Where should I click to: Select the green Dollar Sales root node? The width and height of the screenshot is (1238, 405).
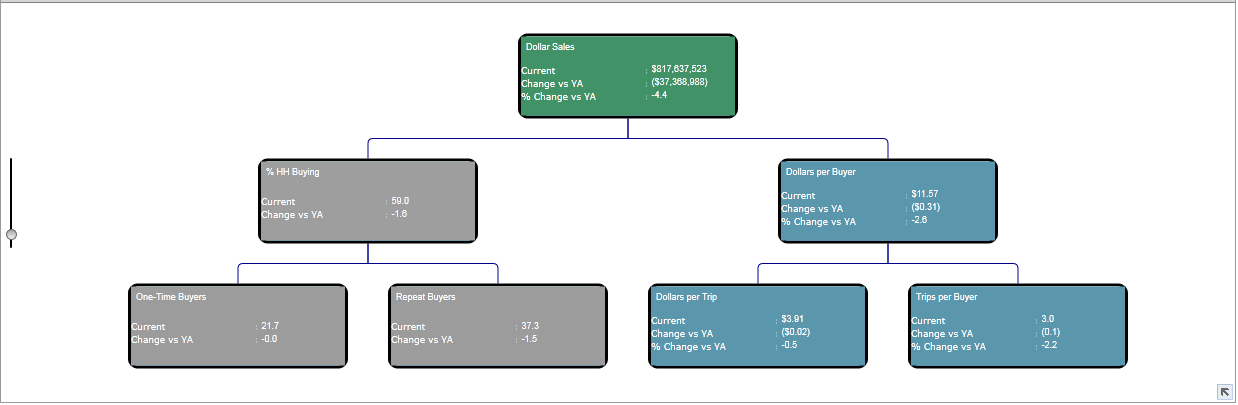[x=628, y=76]
